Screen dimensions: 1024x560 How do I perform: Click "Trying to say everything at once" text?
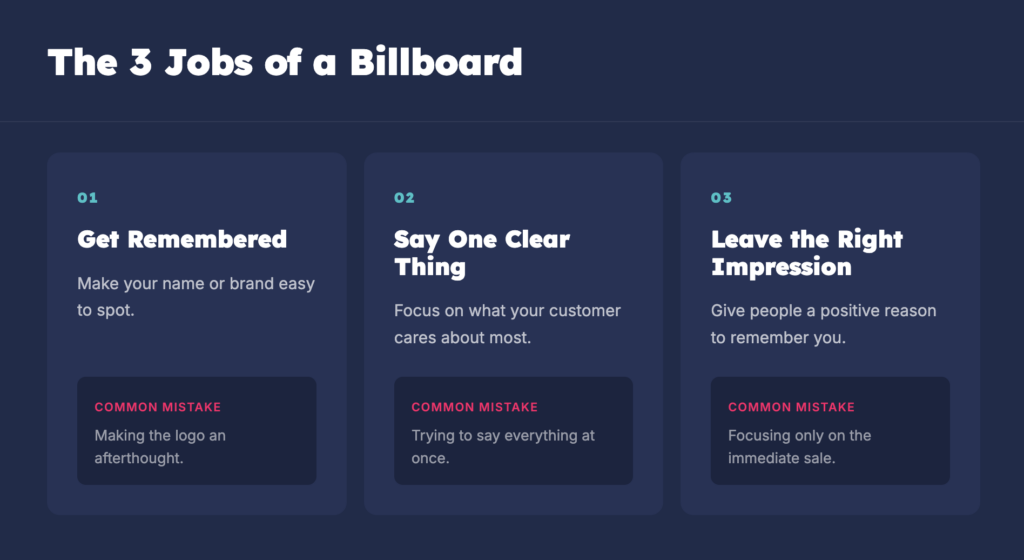[x=503, y=446]
